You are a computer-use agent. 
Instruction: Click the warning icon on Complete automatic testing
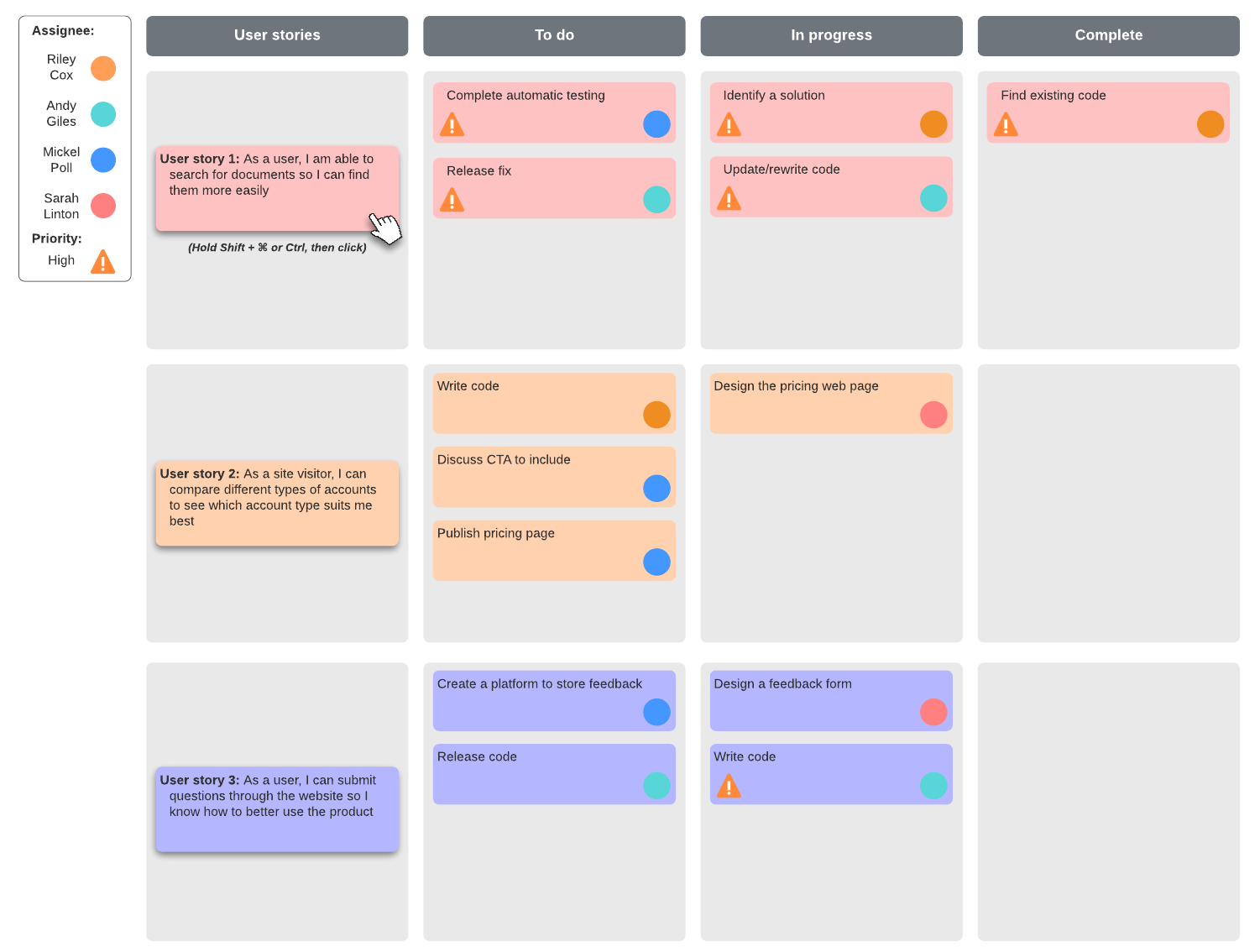[x=452, y=126]
